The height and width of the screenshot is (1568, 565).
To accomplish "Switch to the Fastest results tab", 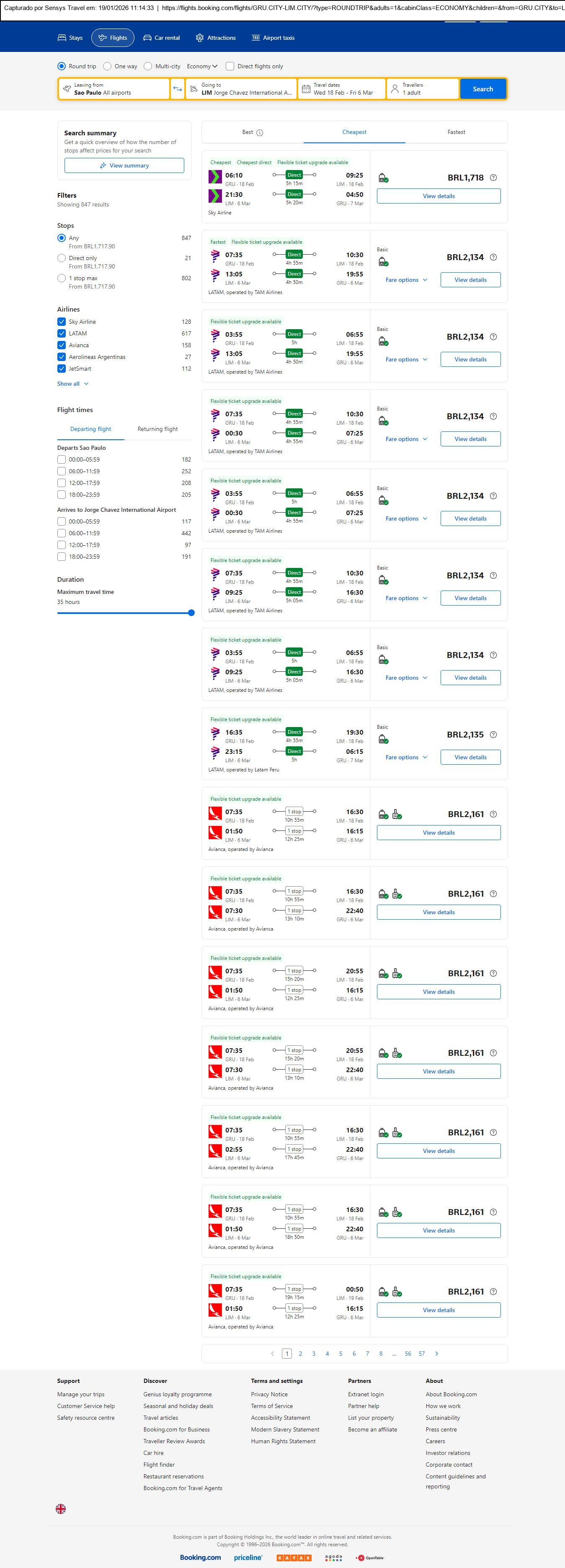I will tap(456, 132).
